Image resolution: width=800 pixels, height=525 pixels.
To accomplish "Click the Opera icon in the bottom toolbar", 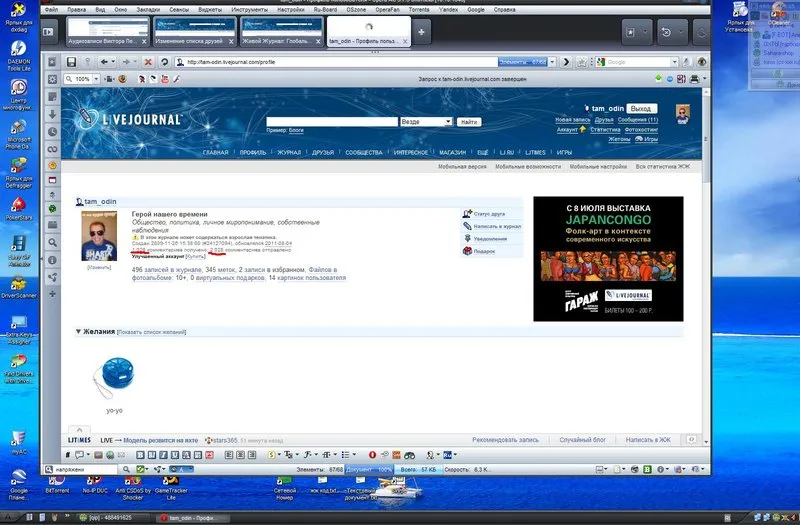I will [372, 455].
